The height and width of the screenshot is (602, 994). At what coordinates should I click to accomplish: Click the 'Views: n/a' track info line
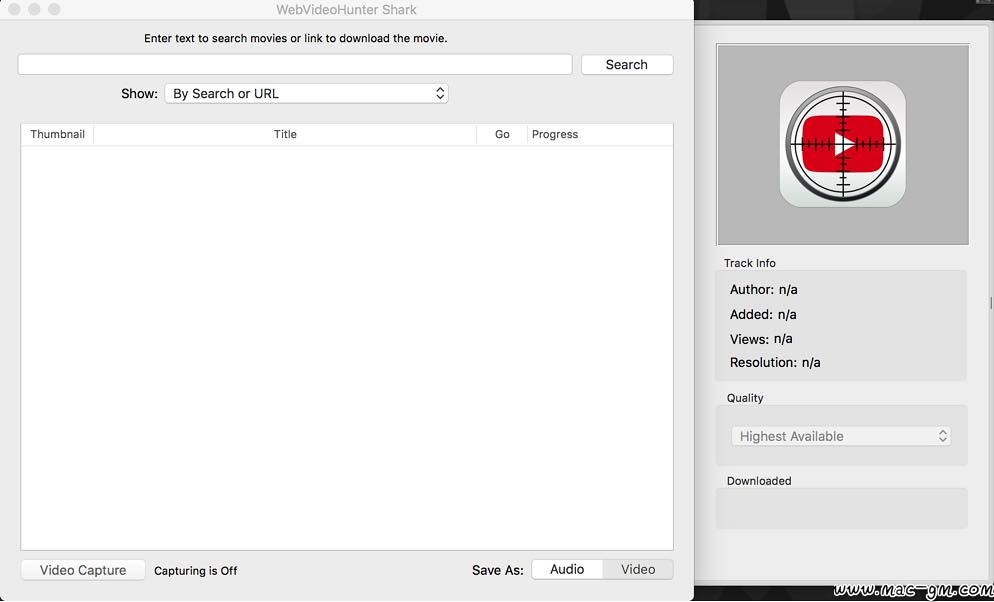click(x=761, y=339)
